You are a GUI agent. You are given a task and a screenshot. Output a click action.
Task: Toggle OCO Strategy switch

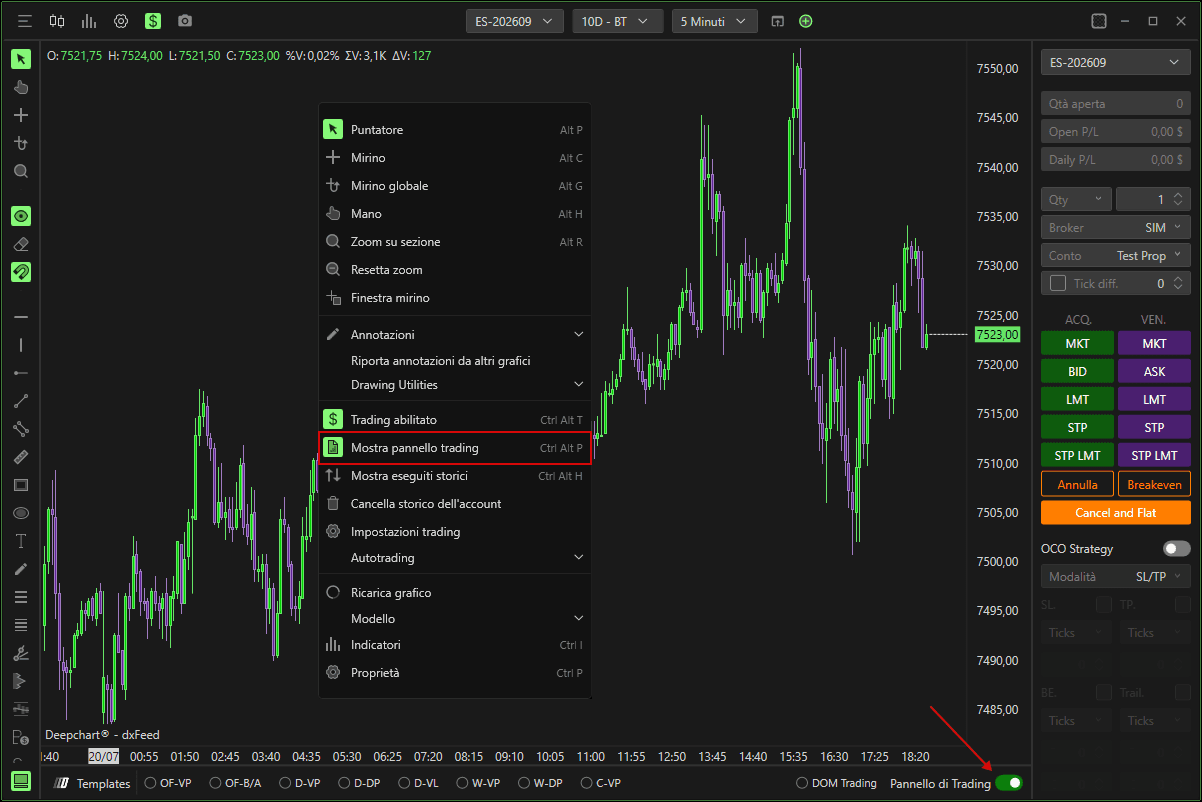pos(1177,549)
